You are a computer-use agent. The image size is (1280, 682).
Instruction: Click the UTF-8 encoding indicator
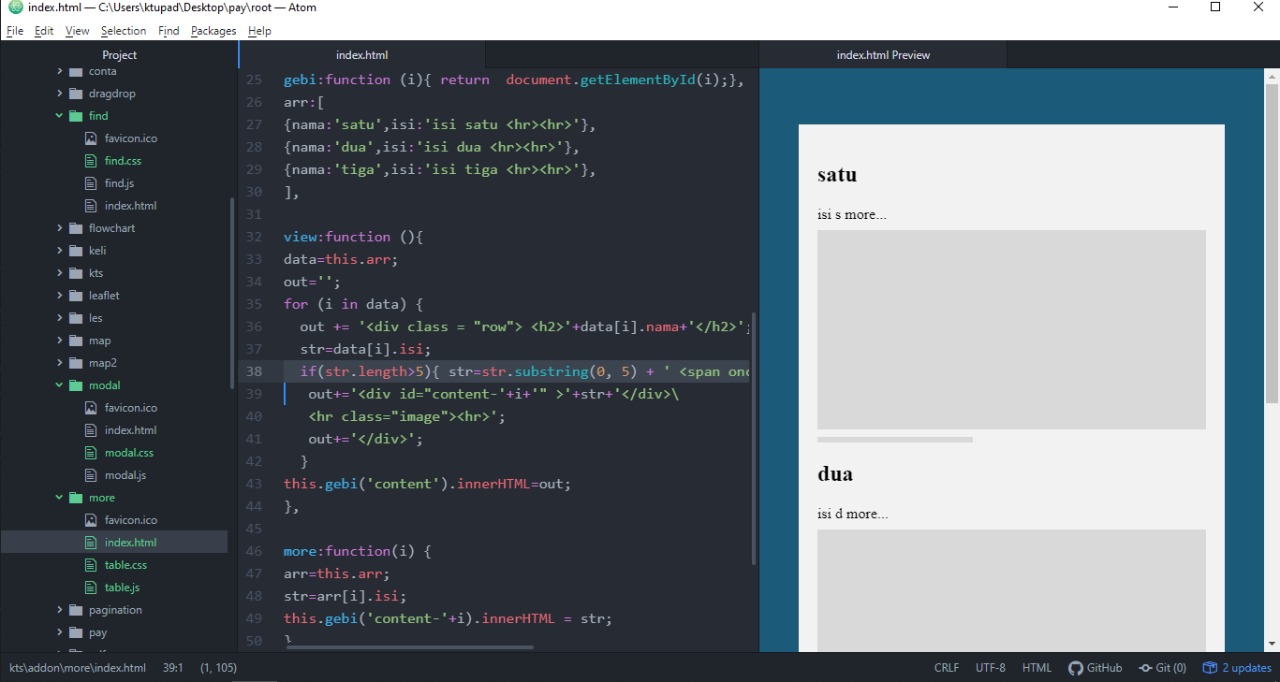click(x=990, y=667)
